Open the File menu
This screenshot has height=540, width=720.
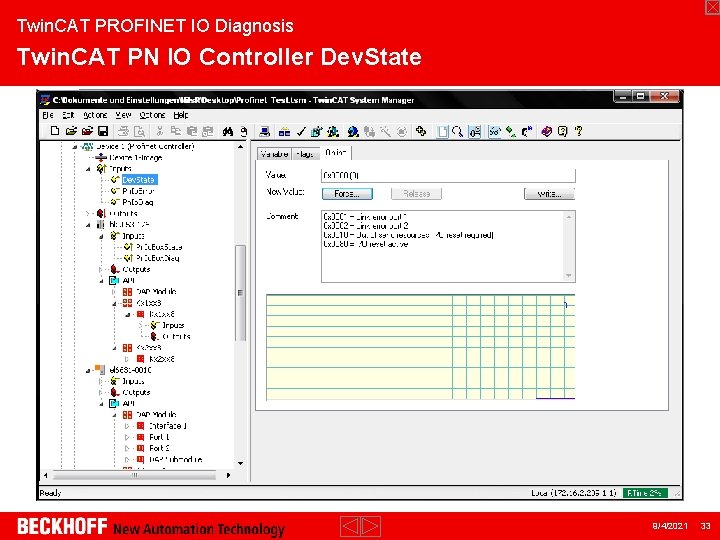click(48, 115)
